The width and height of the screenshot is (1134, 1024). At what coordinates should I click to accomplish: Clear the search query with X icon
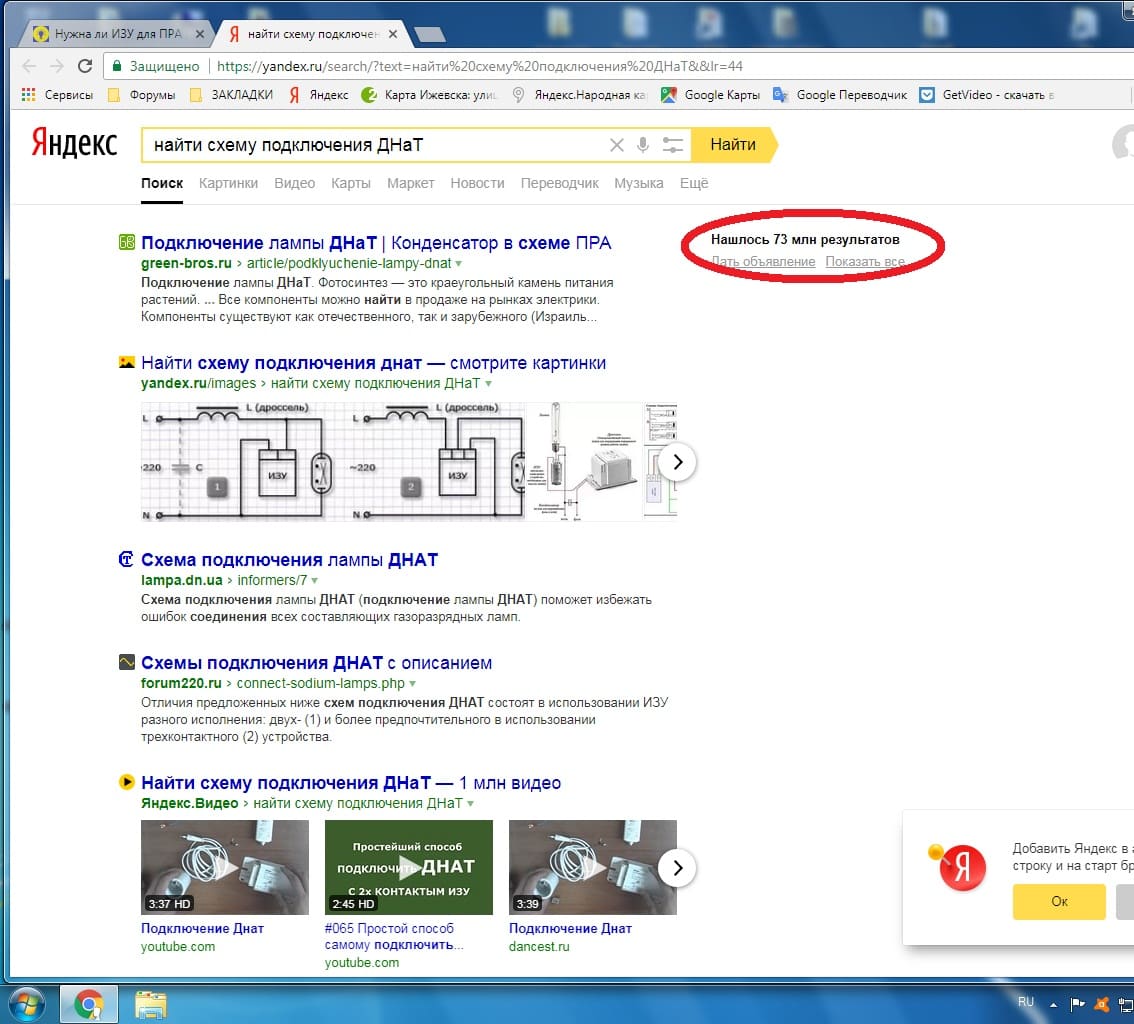(x=616, y=145)
